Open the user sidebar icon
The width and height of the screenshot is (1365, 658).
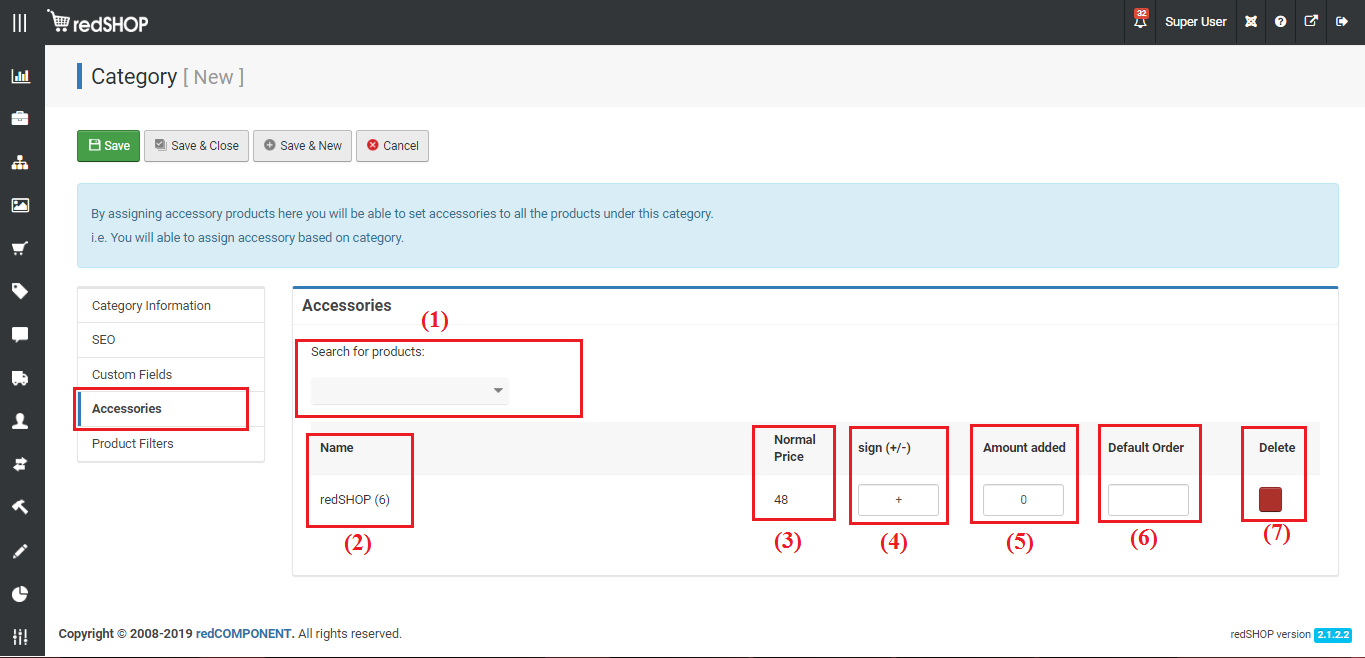tap(20, 421)
